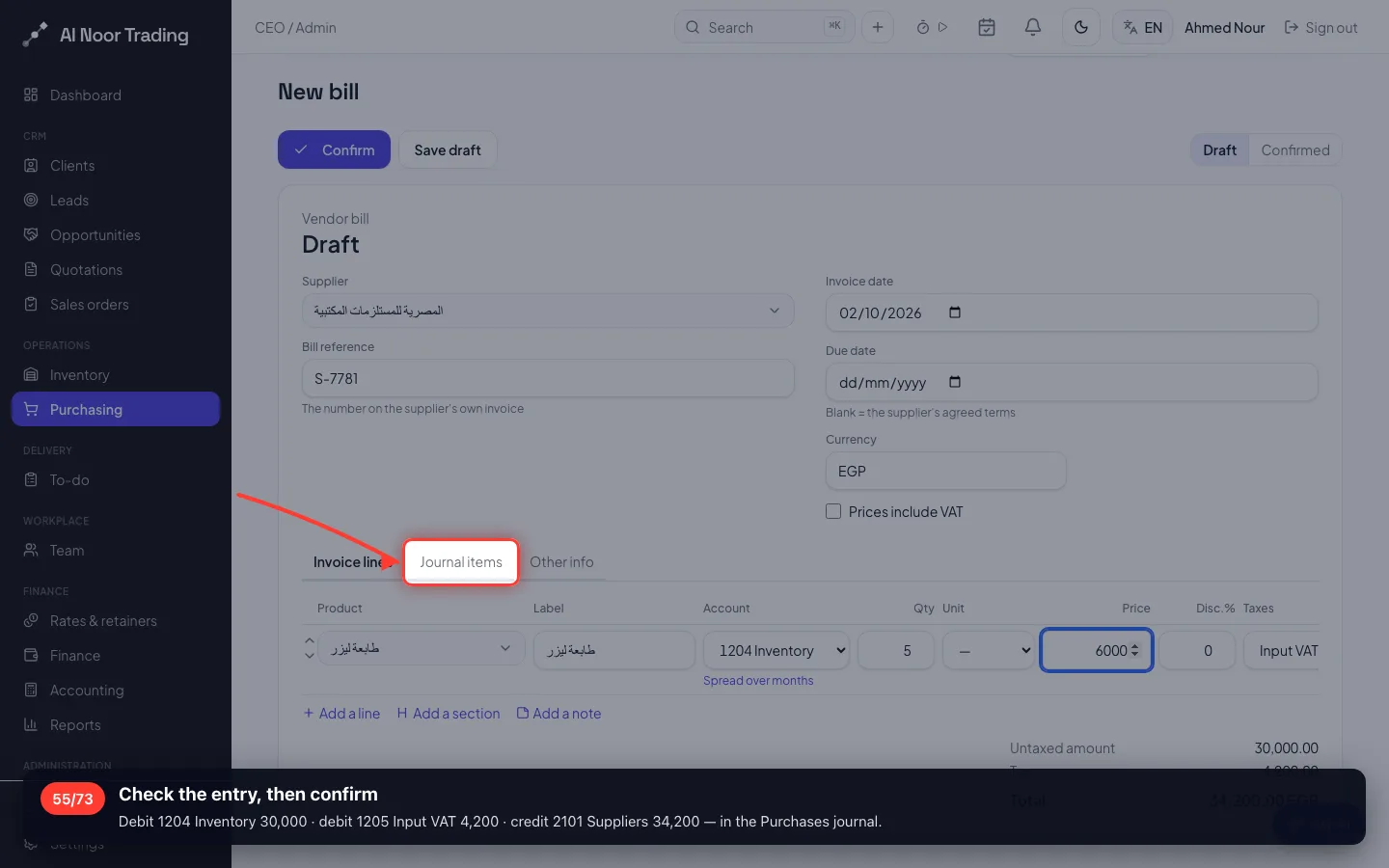Open Team icon in sidebar
1389x868 pixels.
point(31,550)
